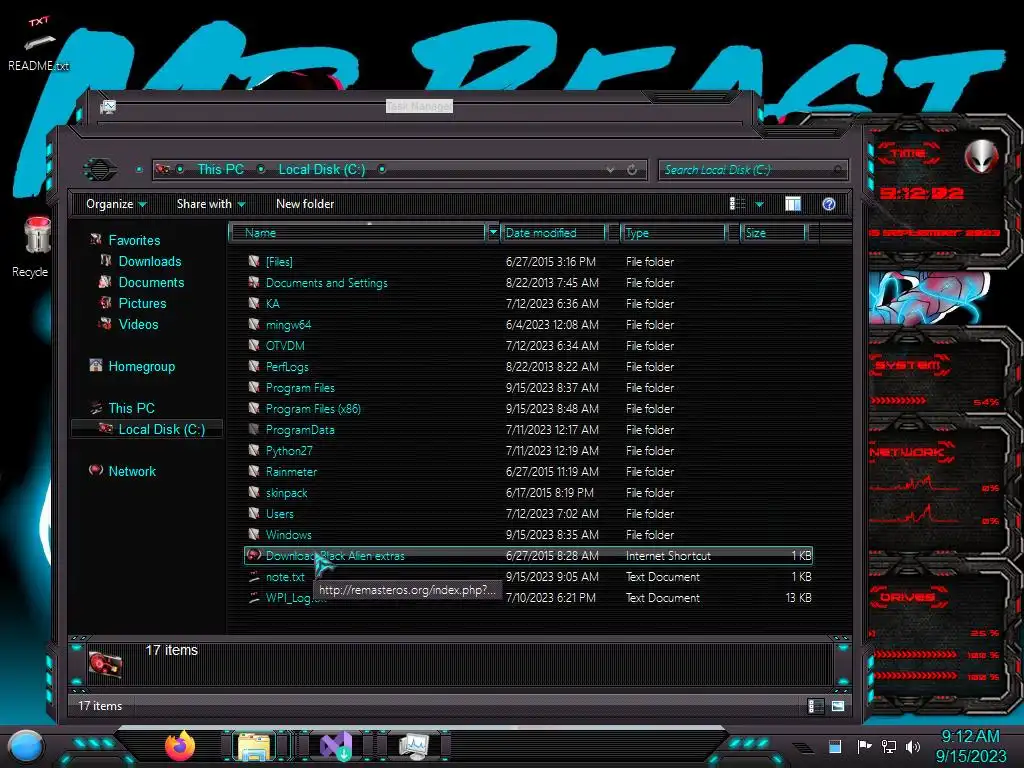
Task: Select the Program Files folder
Action: [x=300, y=387]
